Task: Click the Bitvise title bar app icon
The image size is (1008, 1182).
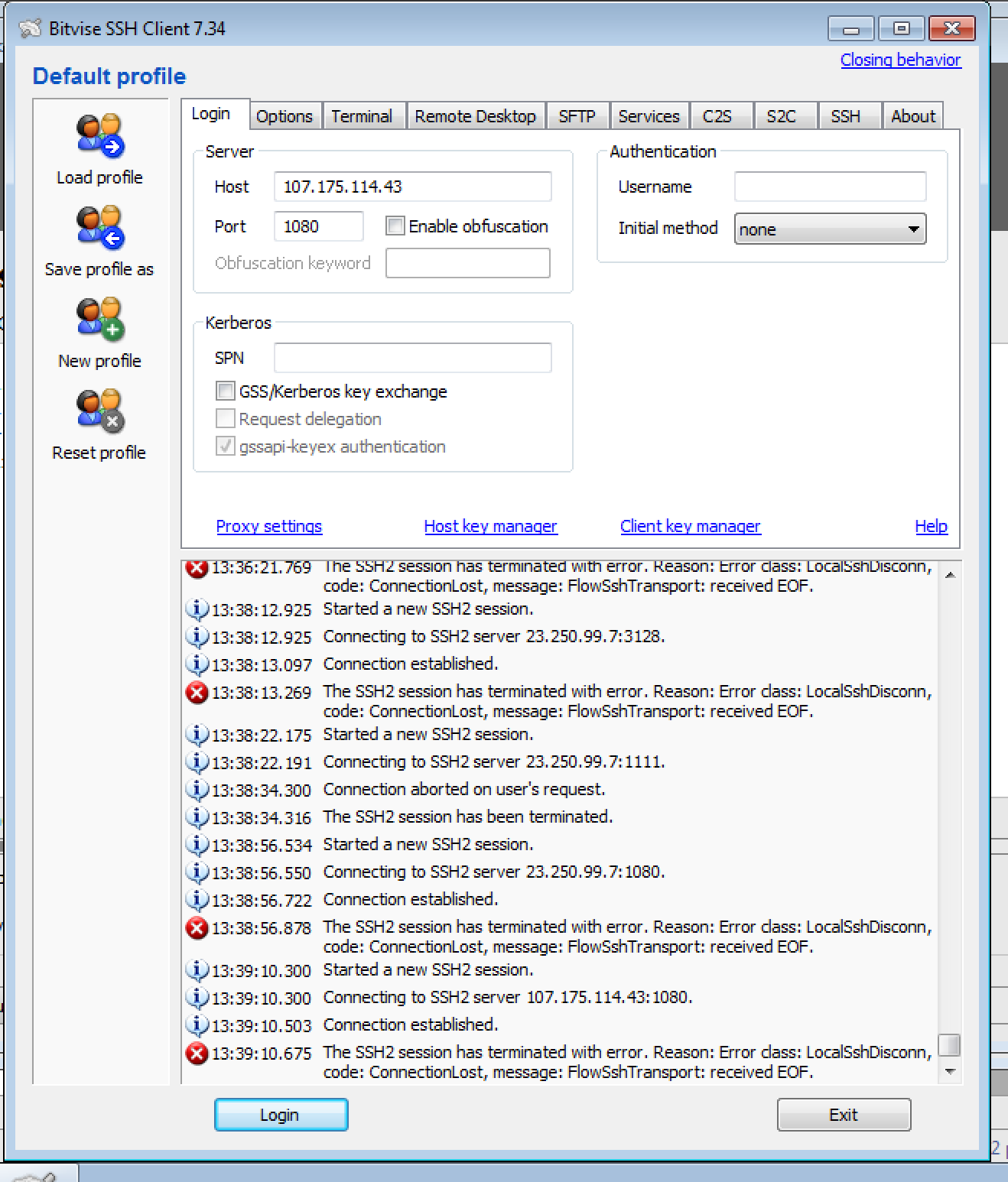Action: point(30,29)
